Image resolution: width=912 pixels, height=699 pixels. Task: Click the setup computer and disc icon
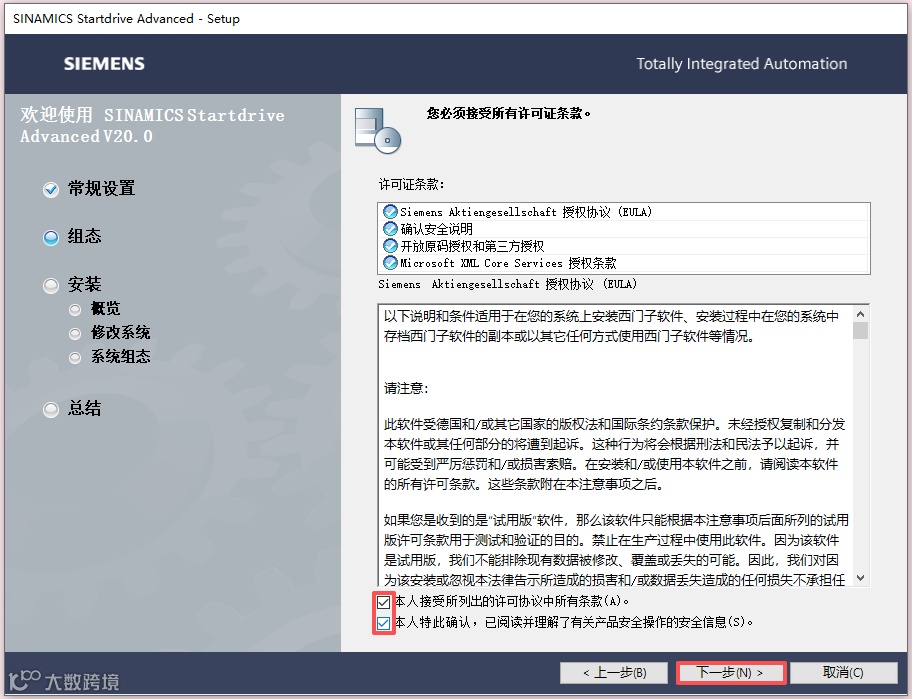[377, 130]
